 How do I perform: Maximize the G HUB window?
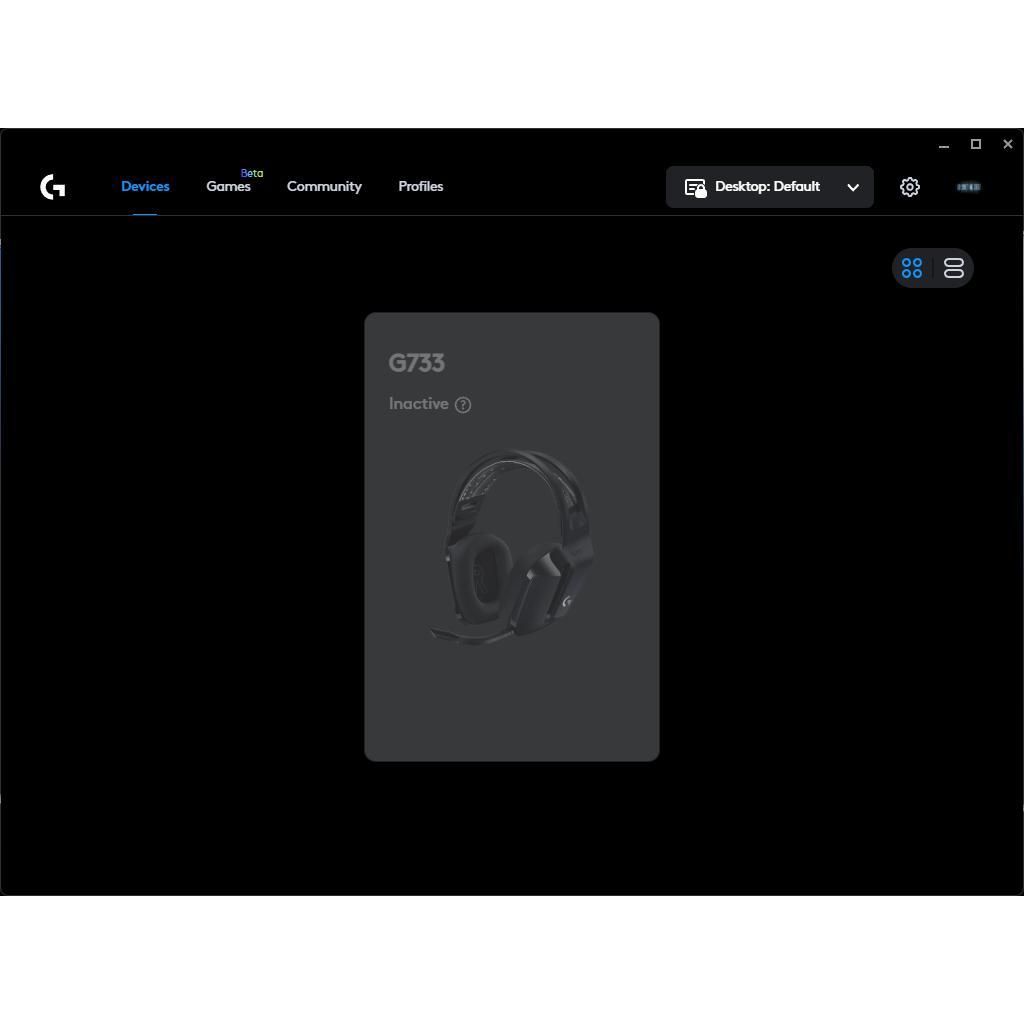click(976, 144)
